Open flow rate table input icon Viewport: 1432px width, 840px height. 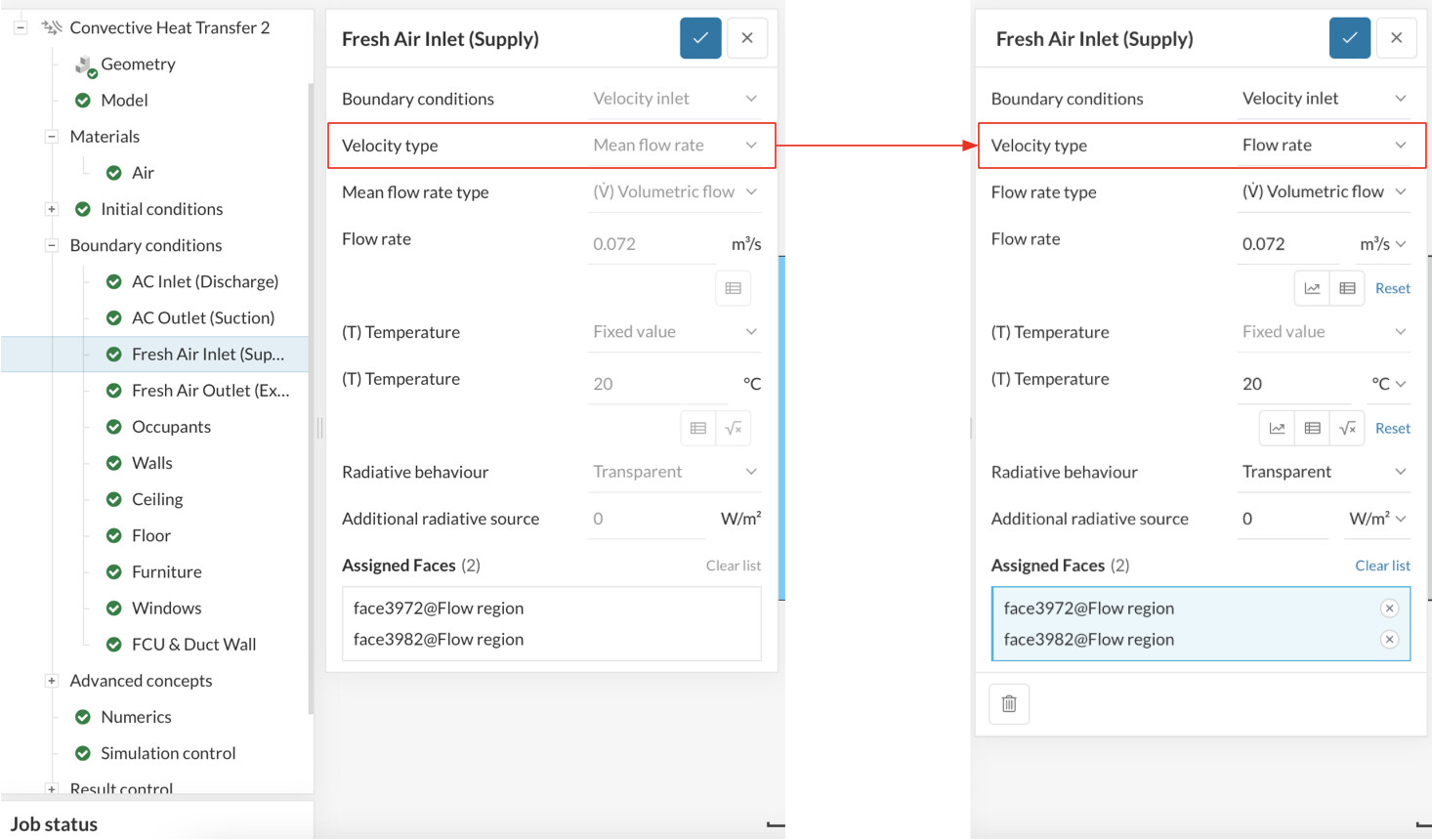pyautogui.click(x=1347, y=288)
